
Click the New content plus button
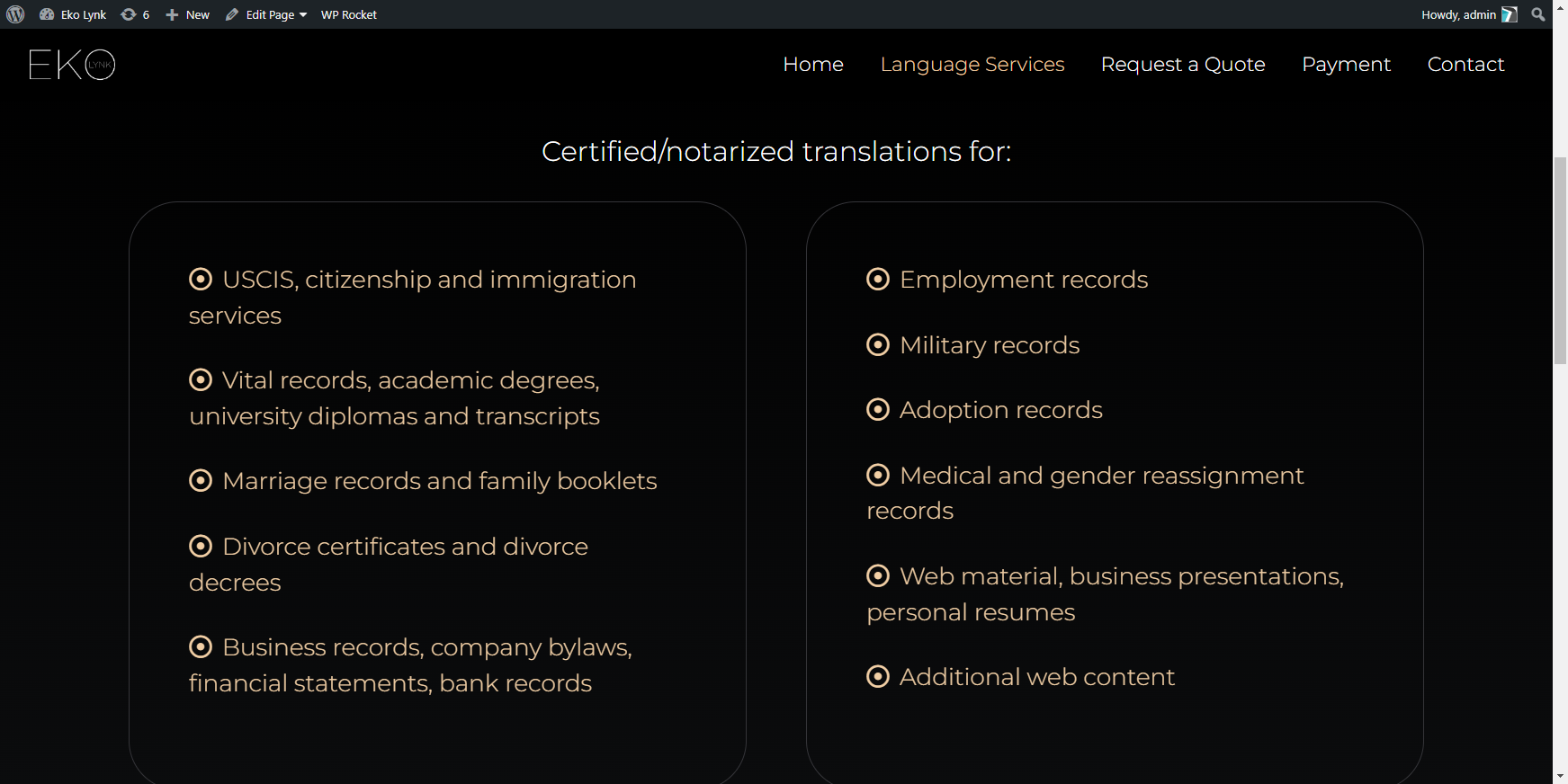click(187, 14)
